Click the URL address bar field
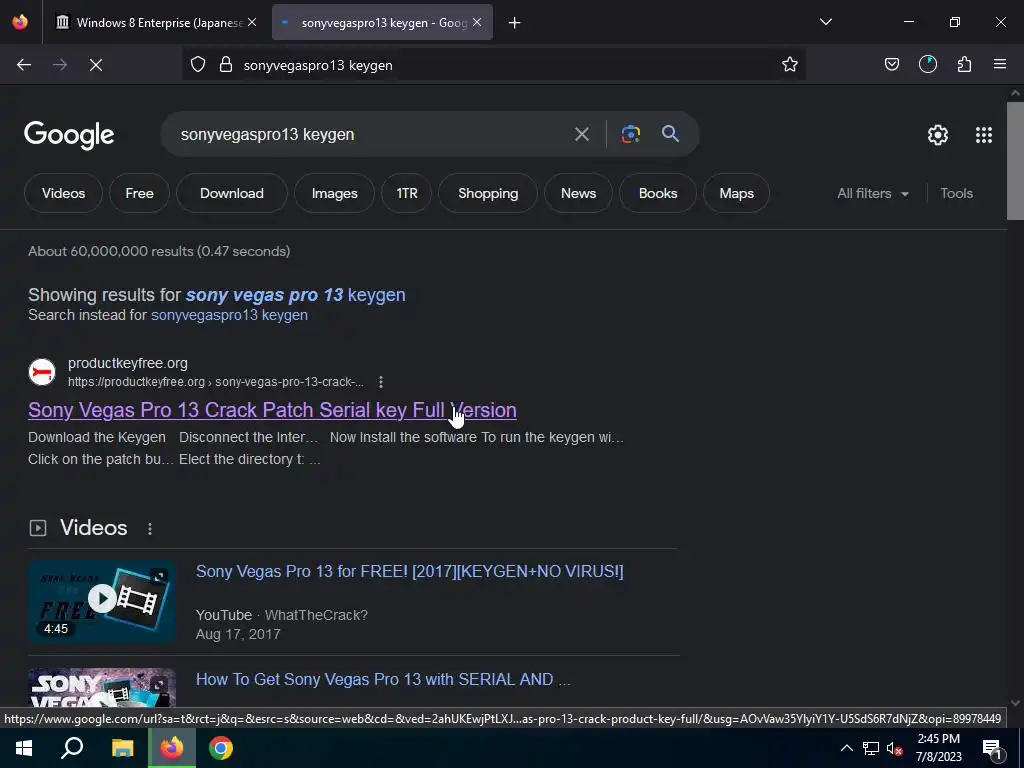 pyautogui.click(x=493, y=65)
